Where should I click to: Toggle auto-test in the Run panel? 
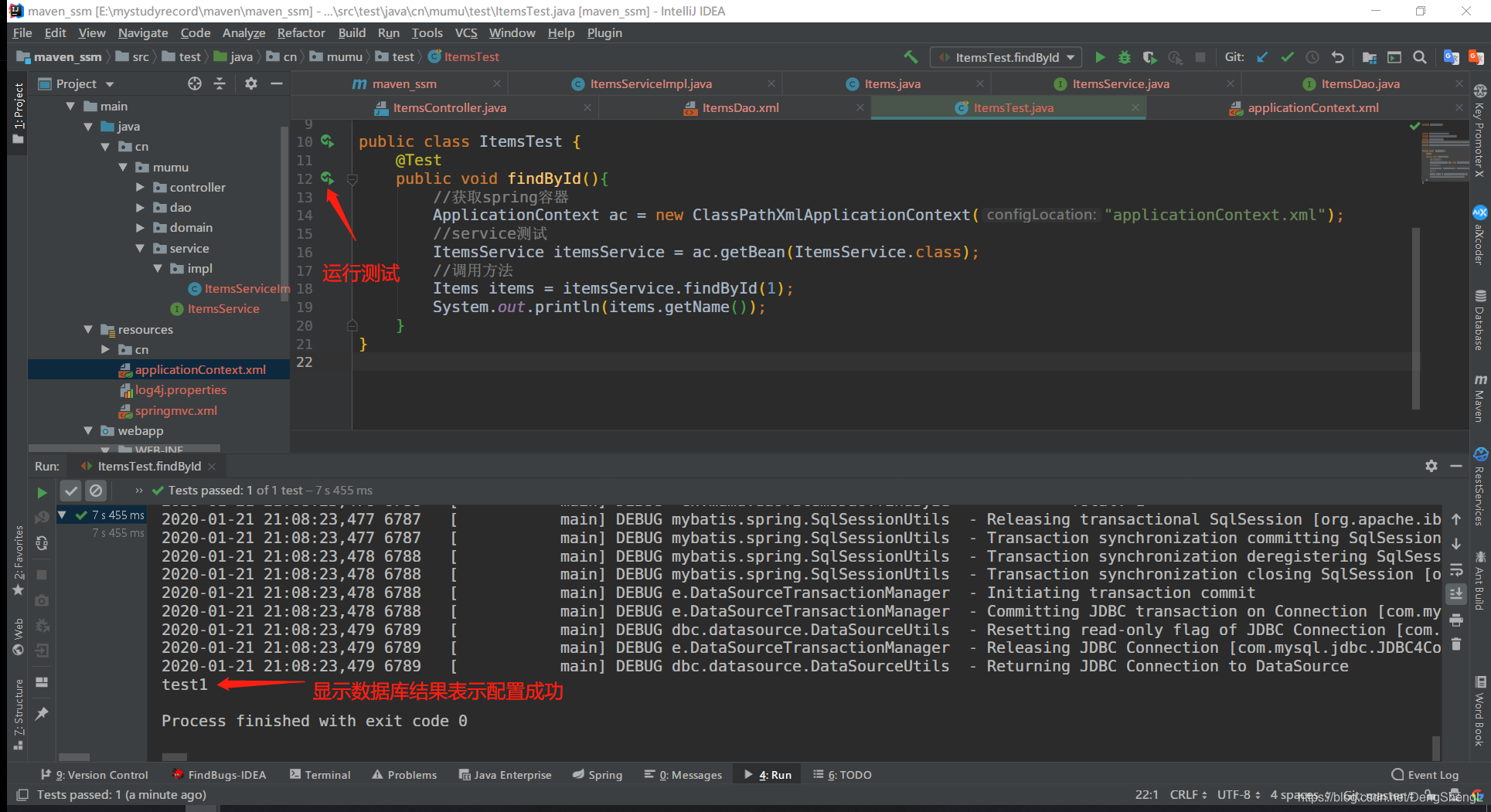click(43, 543)
